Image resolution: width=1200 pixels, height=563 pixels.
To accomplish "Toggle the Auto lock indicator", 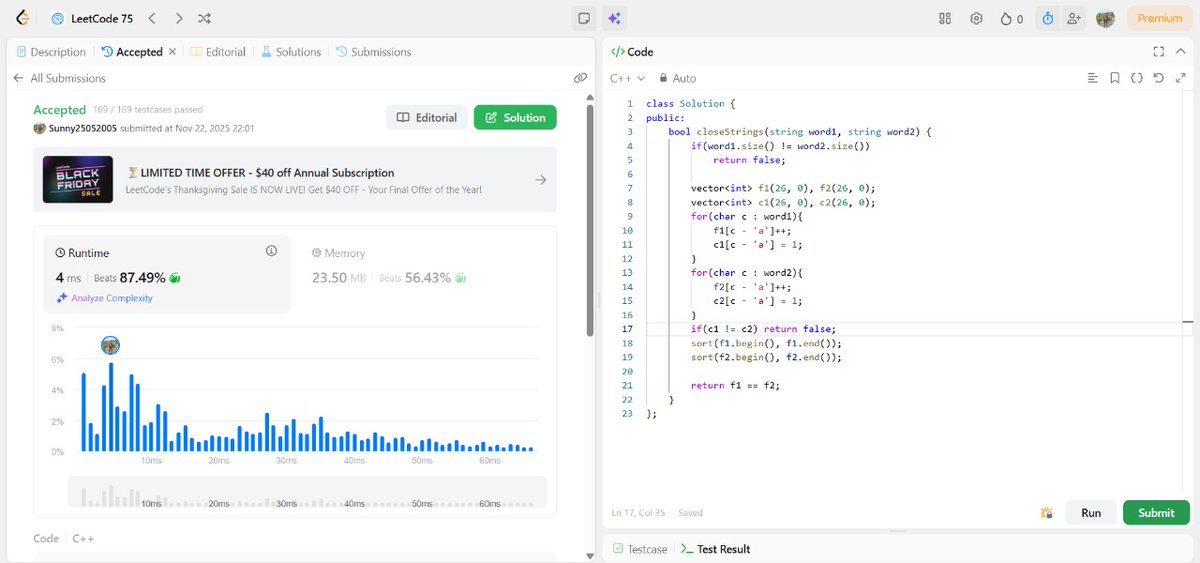I will 678,78.
